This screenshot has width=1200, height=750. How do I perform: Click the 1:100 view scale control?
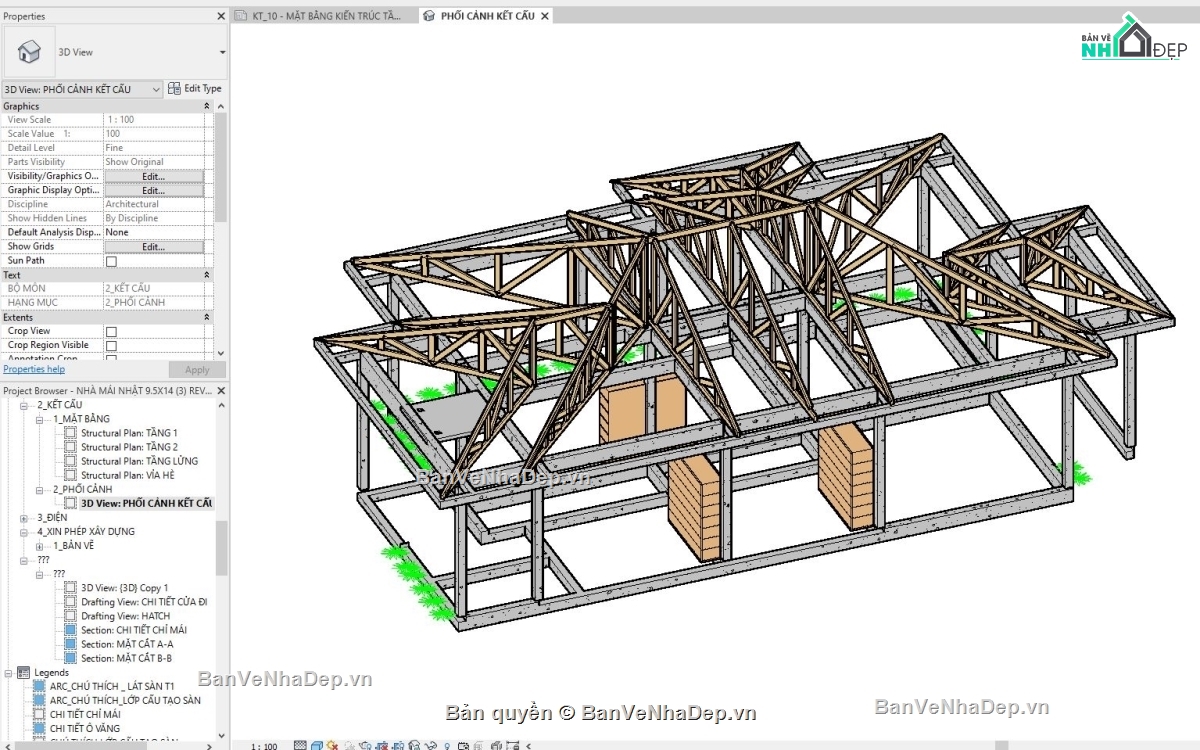pos(262,744)
